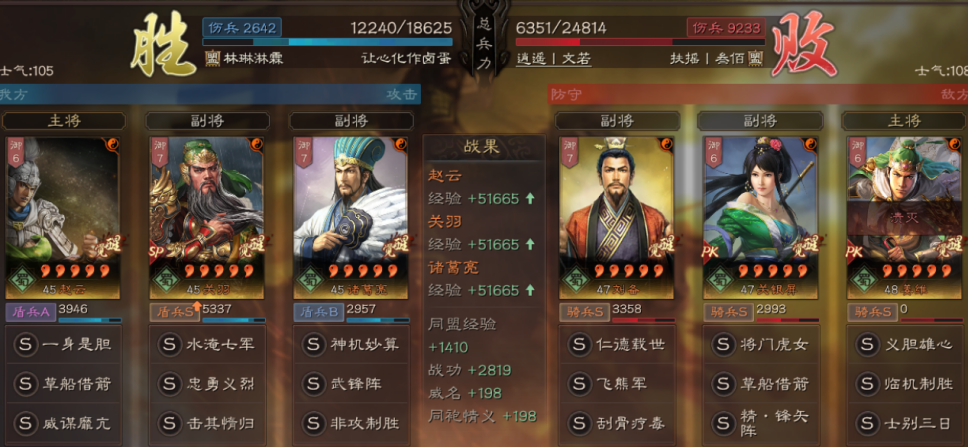Open the 关羽 SP portrait card

point(207,218)
